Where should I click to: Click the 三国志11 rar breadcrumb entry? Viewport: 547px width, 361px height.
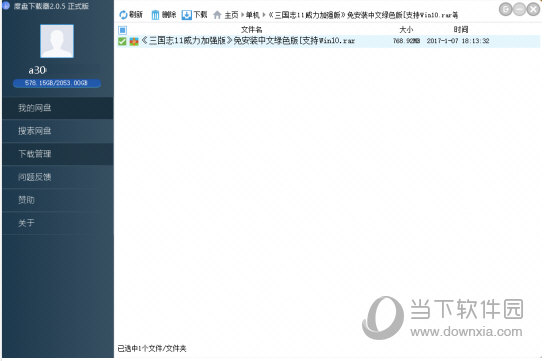363,15
